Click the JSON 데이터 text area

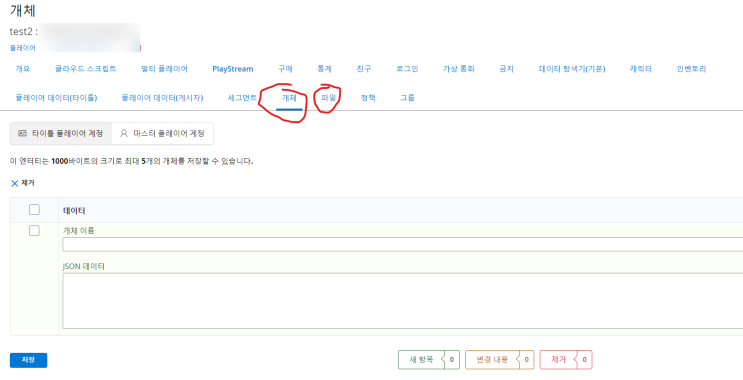(x=403, y=301)
